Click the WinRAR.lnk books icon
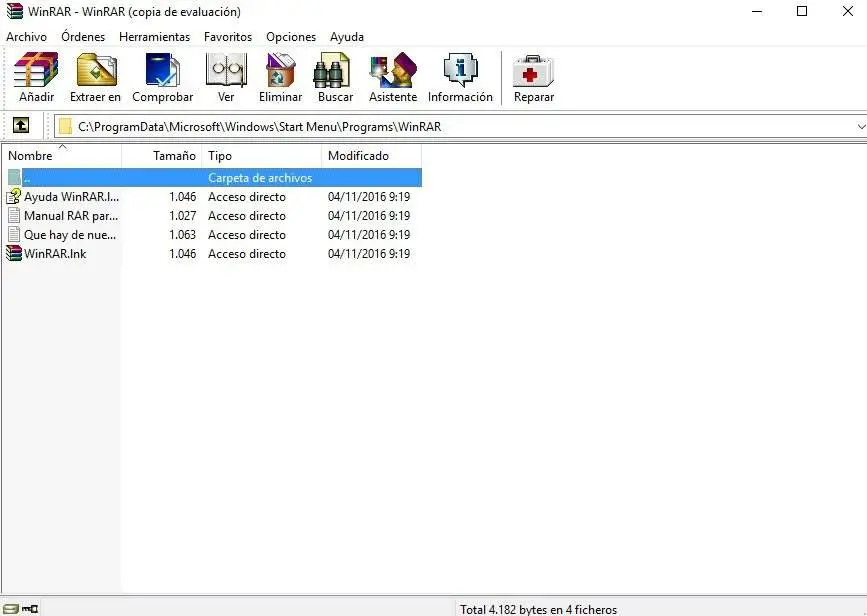The image size is (867, 616). tap(14, 253)
